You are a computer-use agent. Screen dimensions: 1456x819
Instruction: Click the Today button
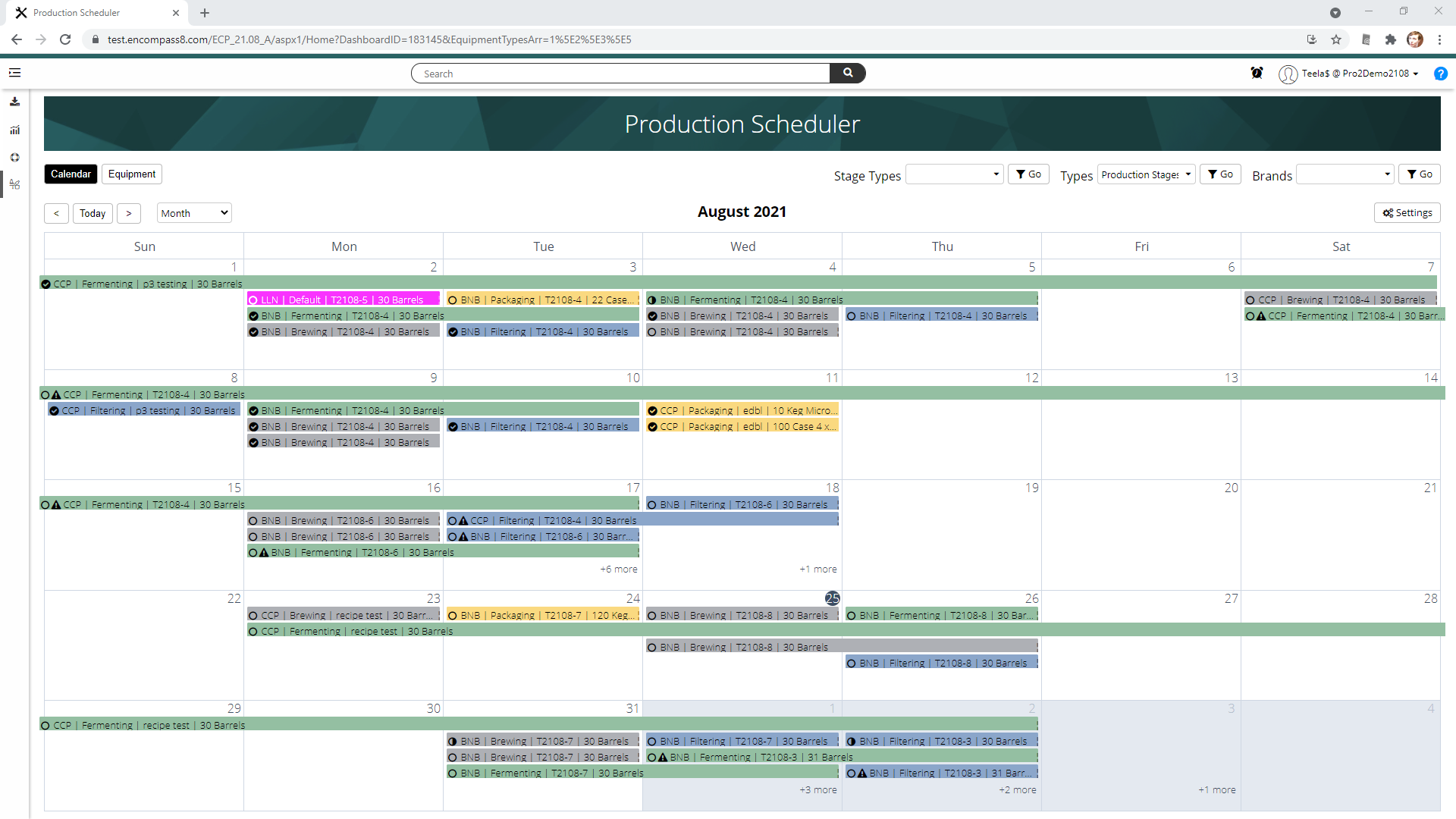(93, 213)
